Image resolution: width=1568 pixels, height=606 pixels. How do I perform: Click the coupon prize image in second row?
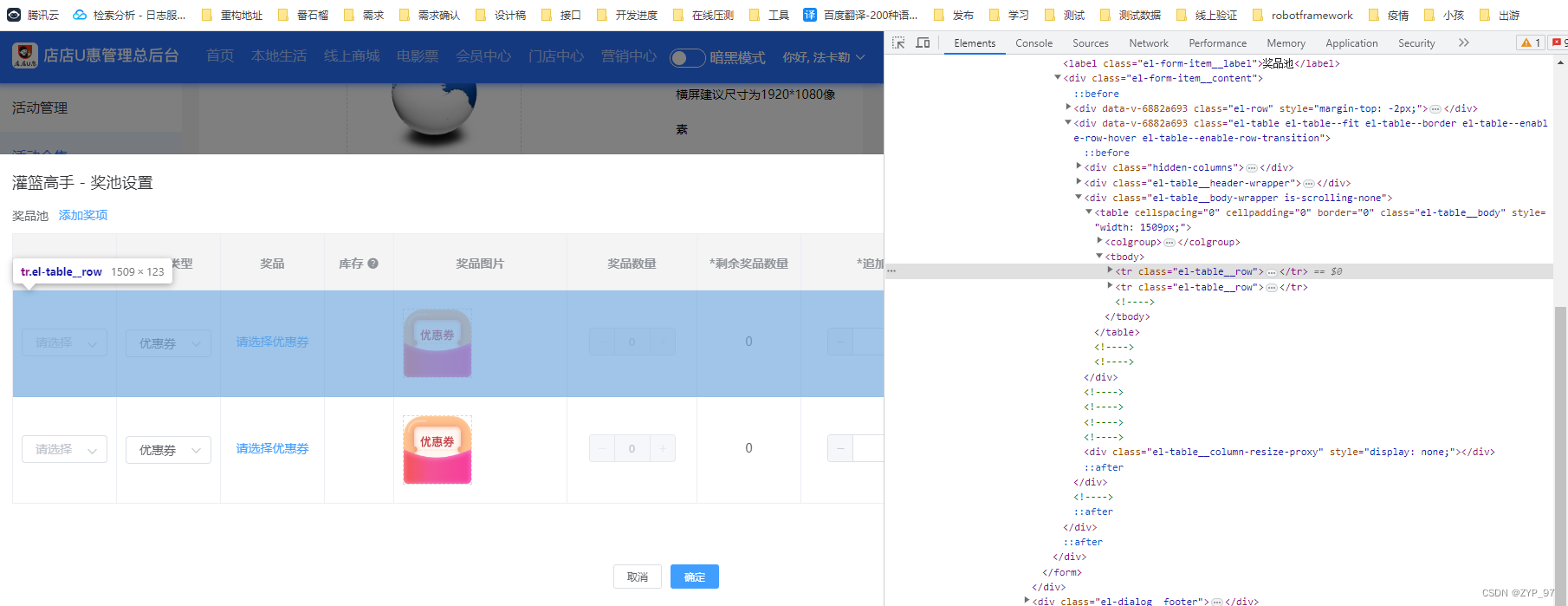coord(437,449)
